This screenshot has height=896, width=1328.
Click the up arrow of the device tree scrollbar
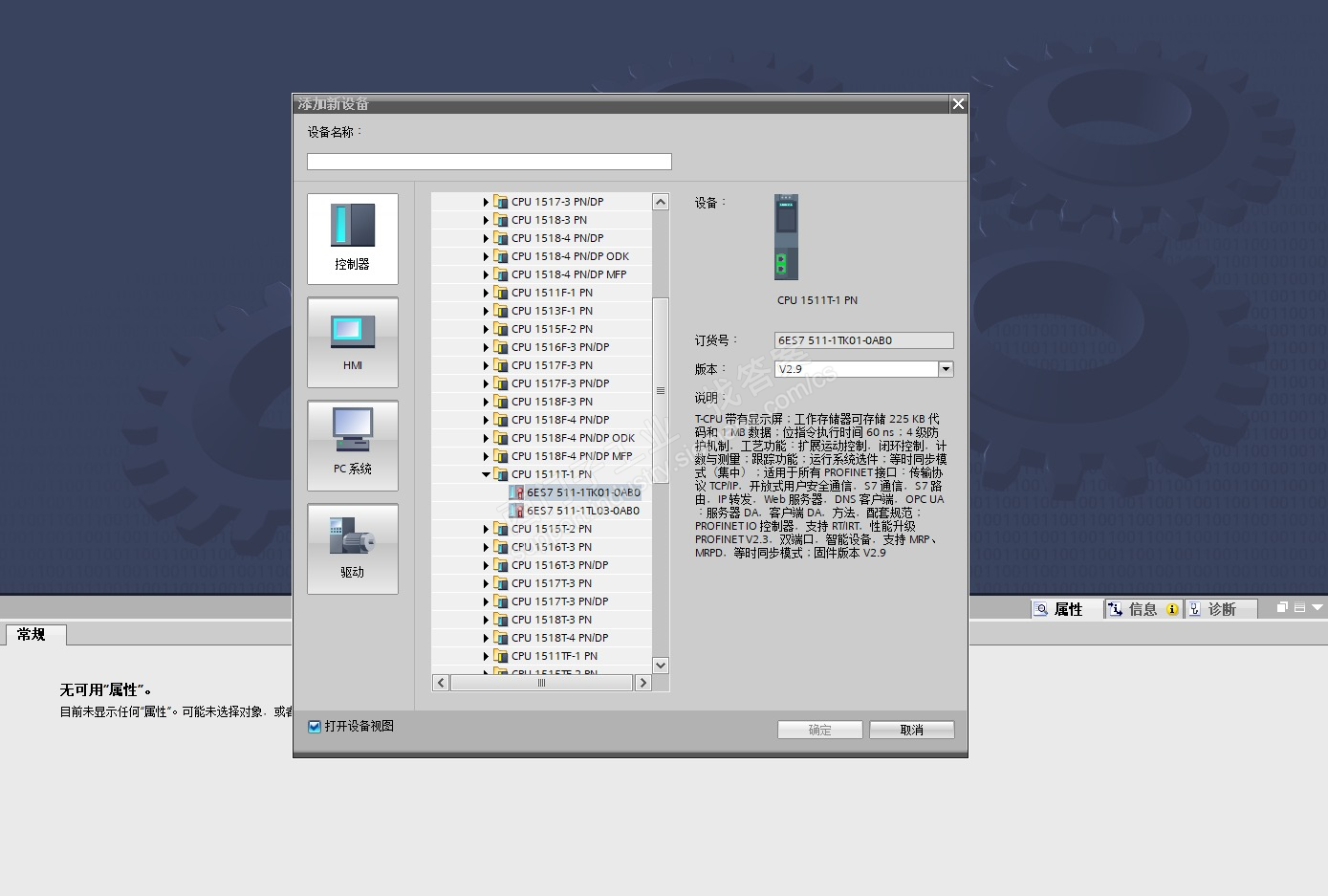[x=661, y=202]
